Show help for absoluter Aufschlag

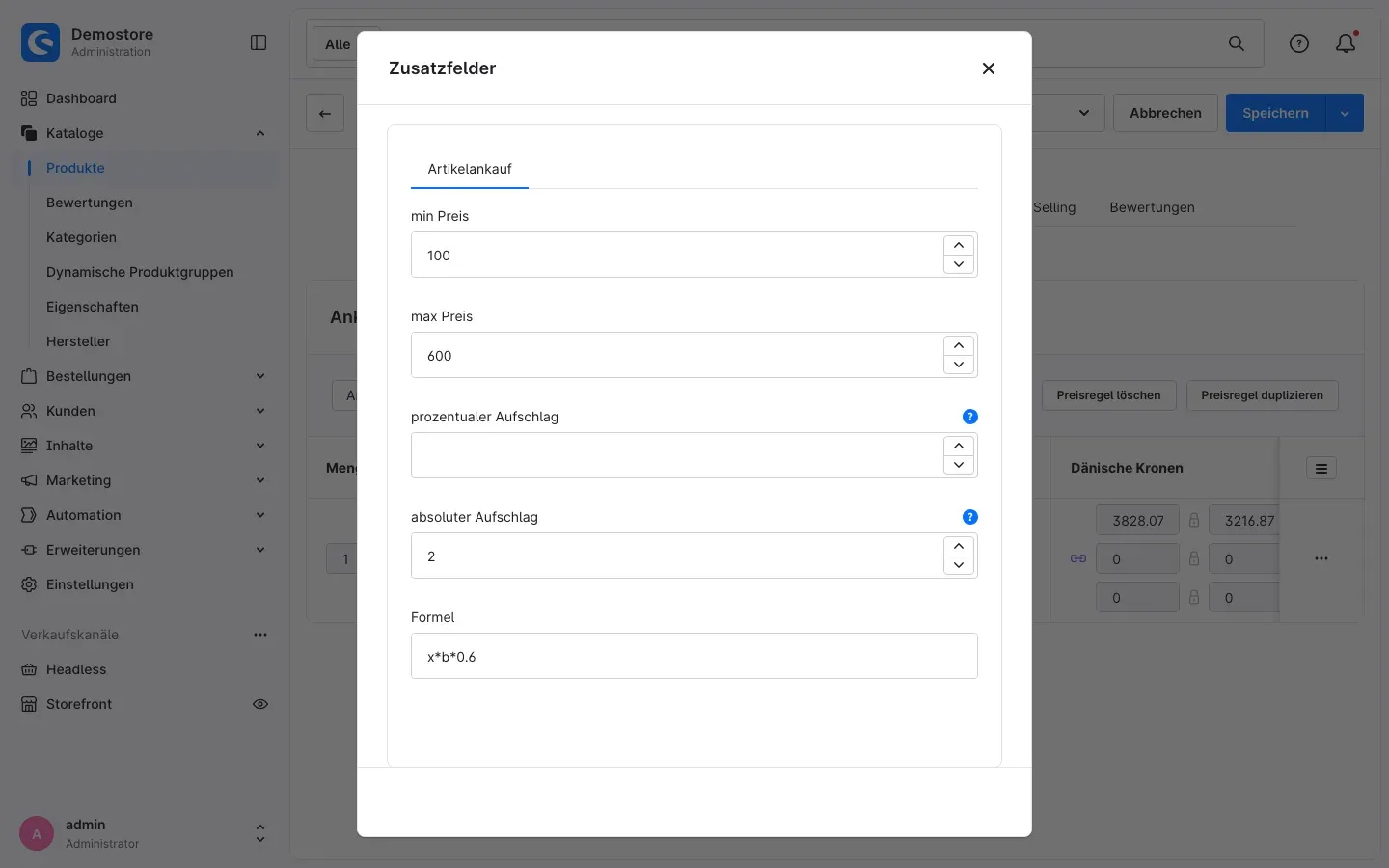click(x=970, y=517)
